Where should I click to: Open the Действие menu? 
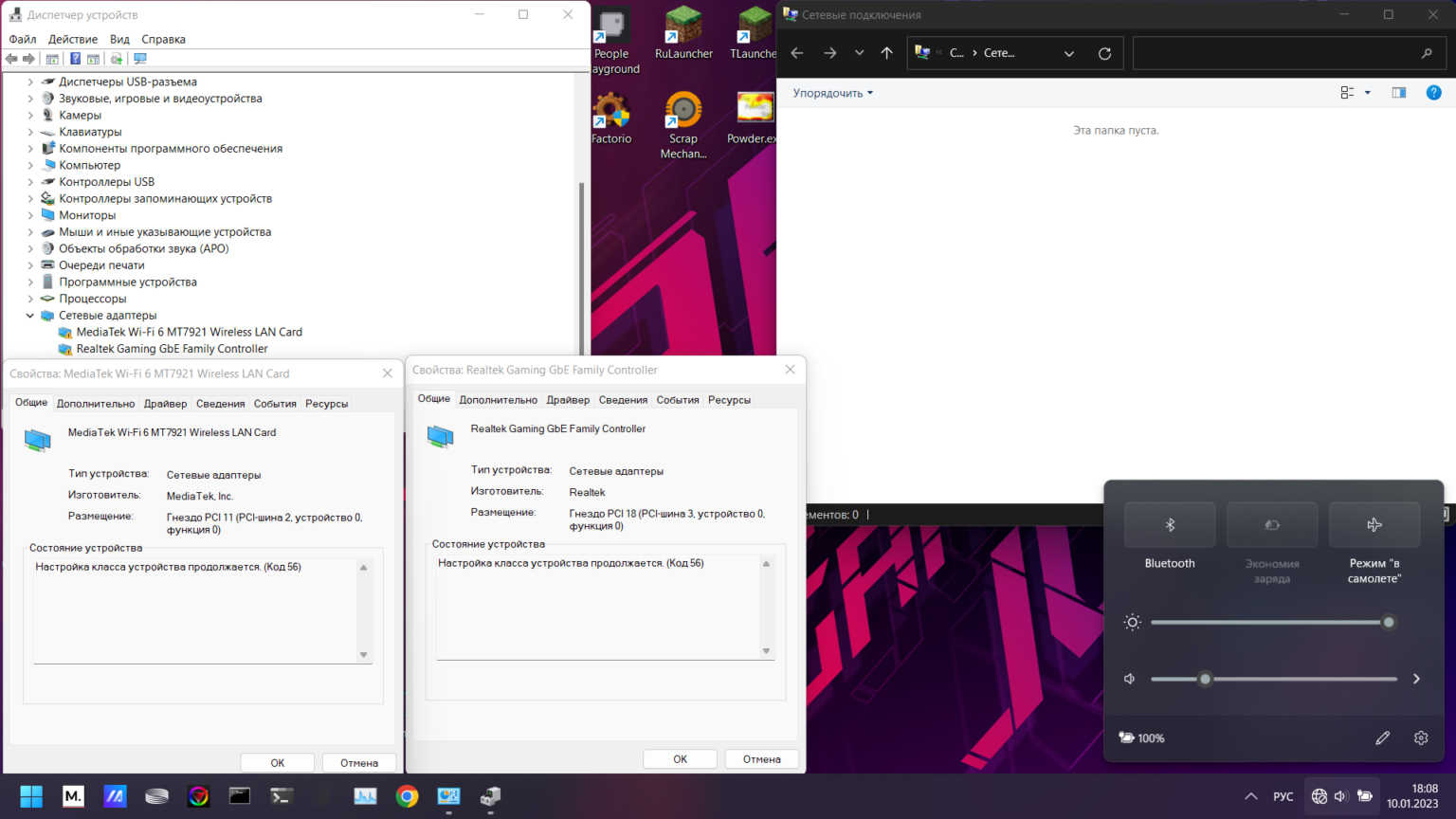coord(73,39)
